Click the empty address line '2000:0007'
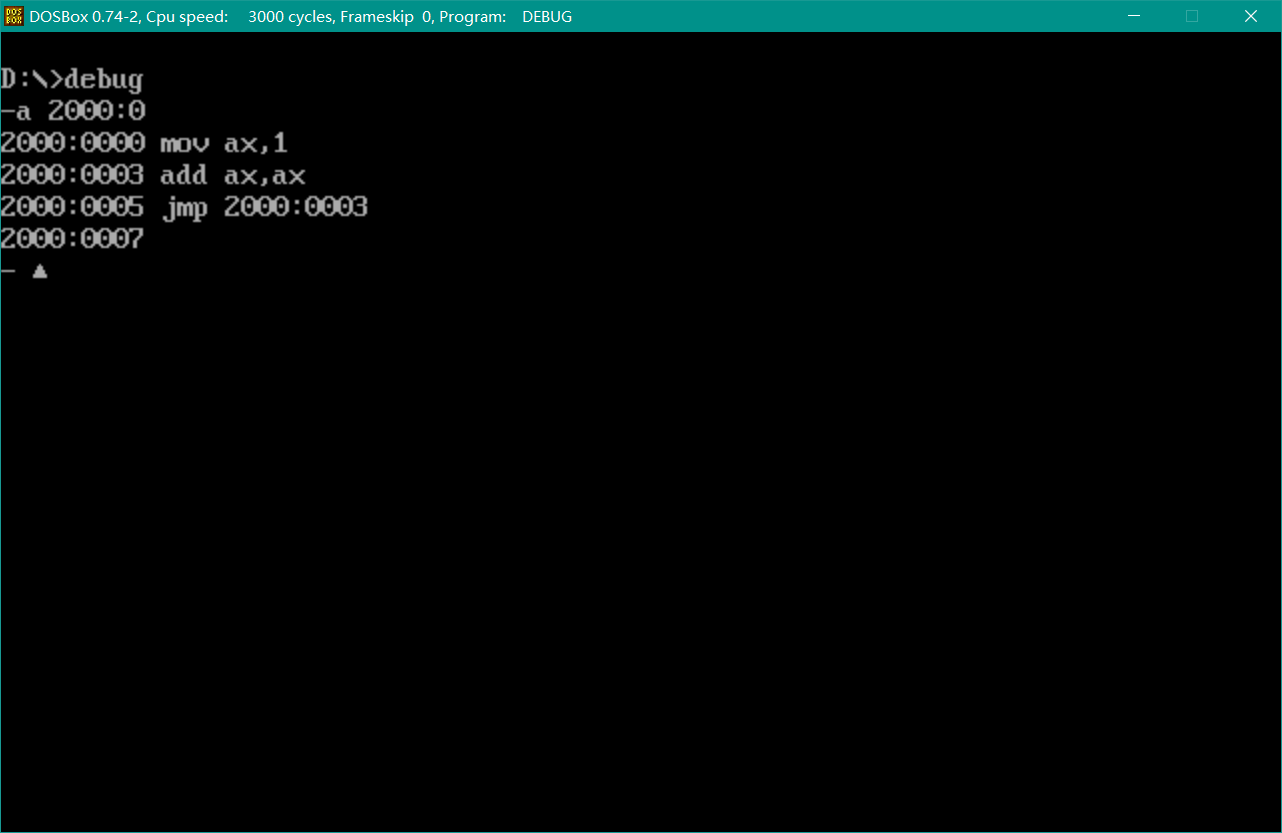This screenshot has height=833, width=1282. coord(72,240)
